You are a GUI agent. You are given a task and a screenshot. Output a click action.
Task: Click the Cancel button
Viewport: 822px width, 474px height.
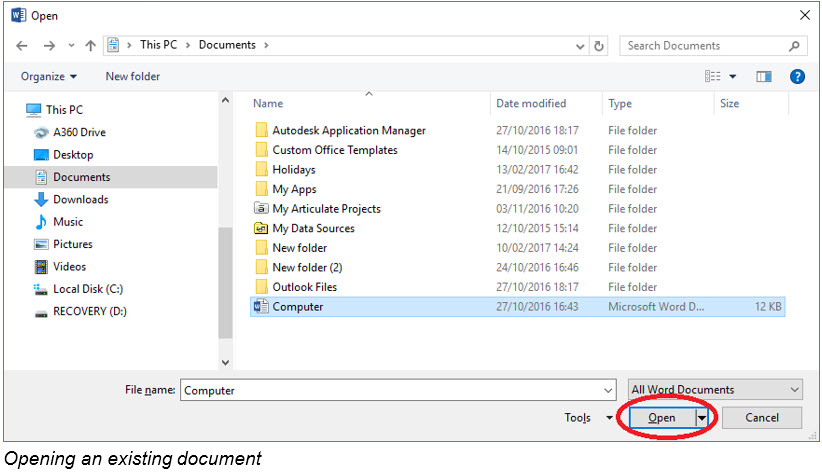point(762,418)
